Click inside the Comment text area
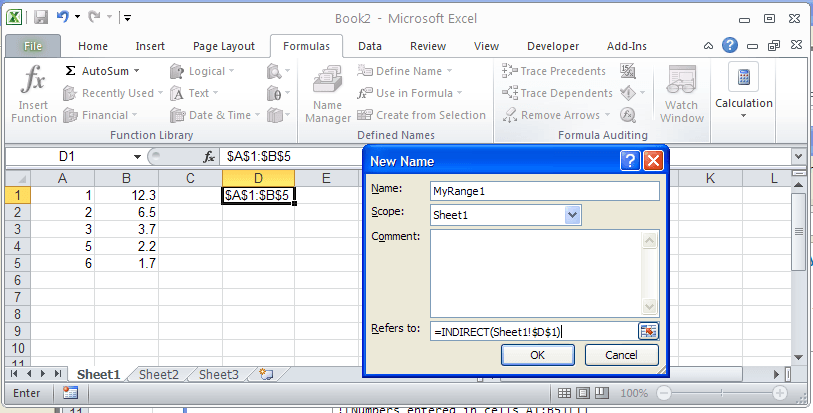Image resolution: width=813 pixels, height=413 pixels. pos(536,273)
